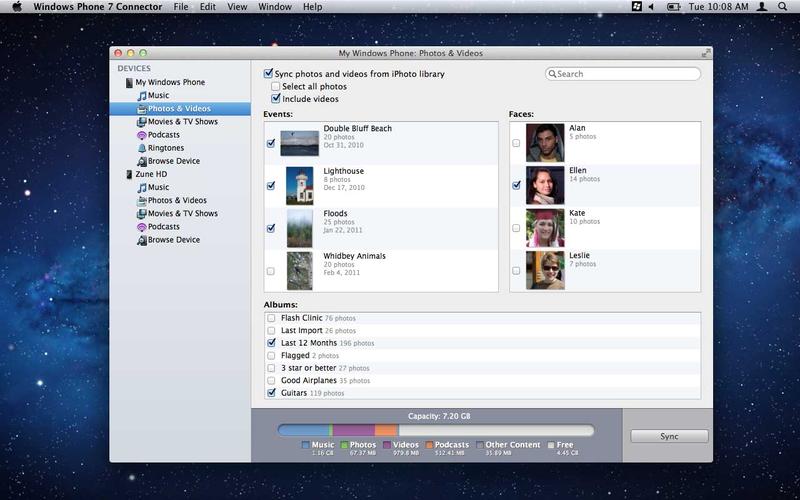Click Movies & TV Shows icon under Zune HD
This screenshot has height=500, width=800.
[142, 214]
